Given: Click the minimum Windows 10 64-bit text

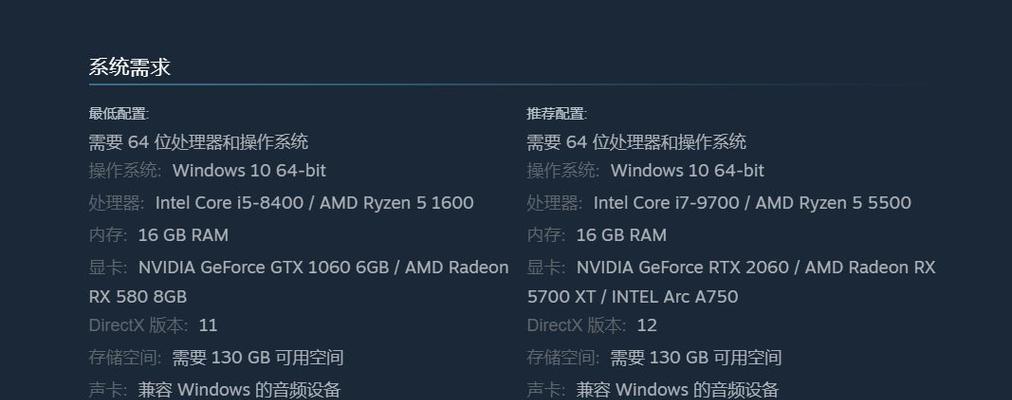Looking at the screenshot, I should 249,170.
